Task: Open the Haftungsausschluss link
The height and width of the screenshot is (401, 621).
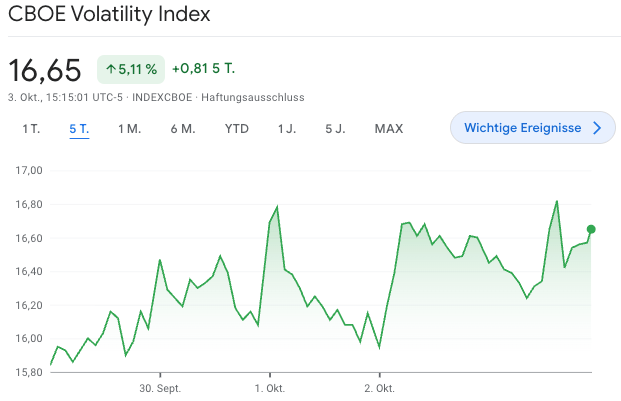Action: pos(253,97)
